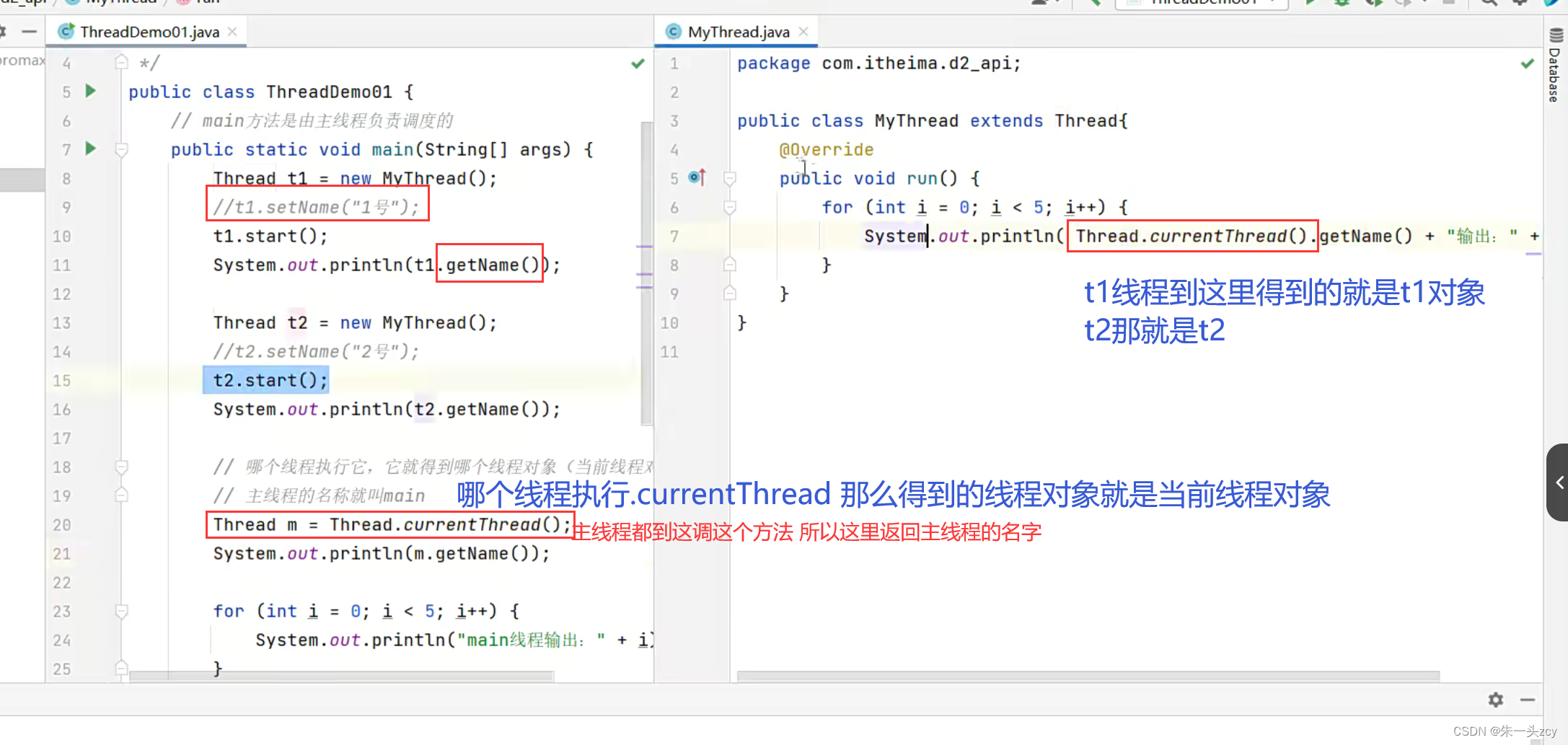The height and width of the screenshot is (745, 1568).
Task: Click println(t2.getName()) on line 16
Action: tap(387, 409)
